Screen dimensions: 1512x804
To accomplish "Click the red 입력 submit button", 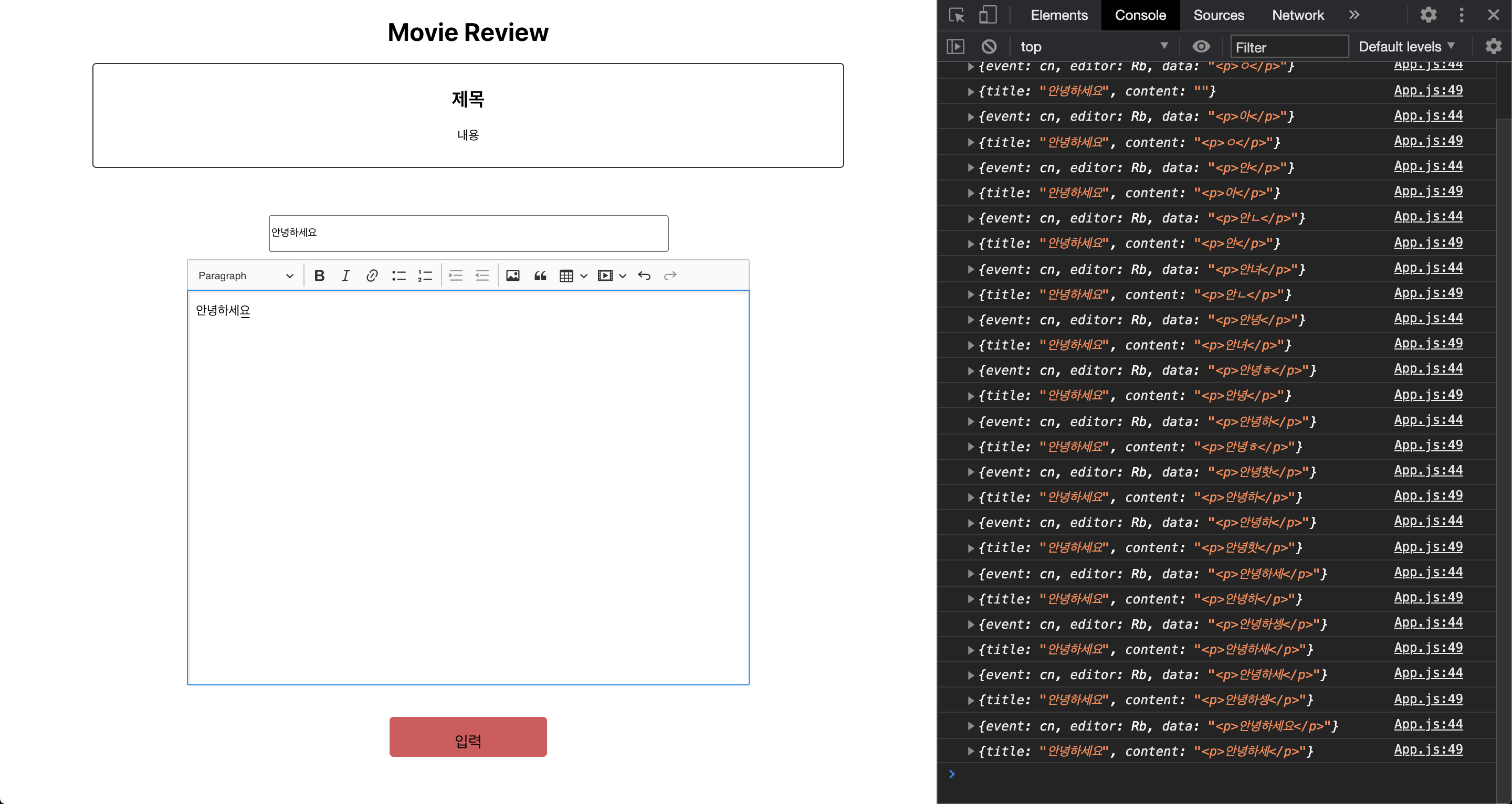I will click(x=468, y=736).
